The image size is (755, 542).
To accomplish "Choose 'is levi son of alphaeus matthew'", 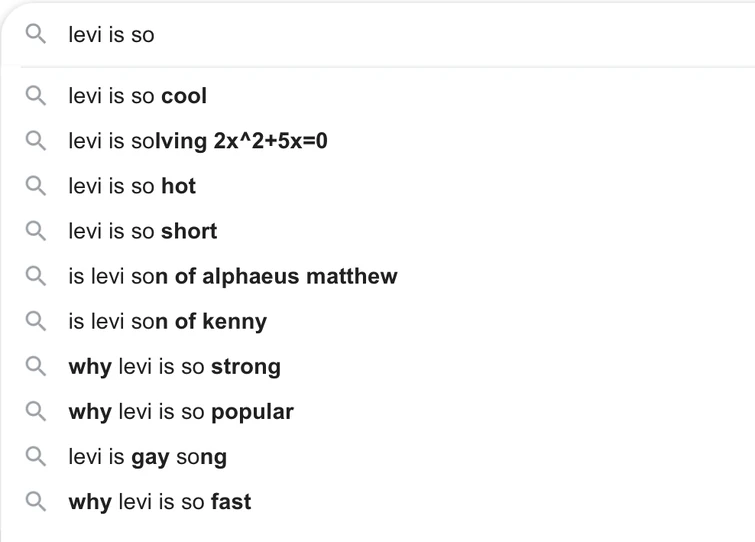I will point(233,276).
